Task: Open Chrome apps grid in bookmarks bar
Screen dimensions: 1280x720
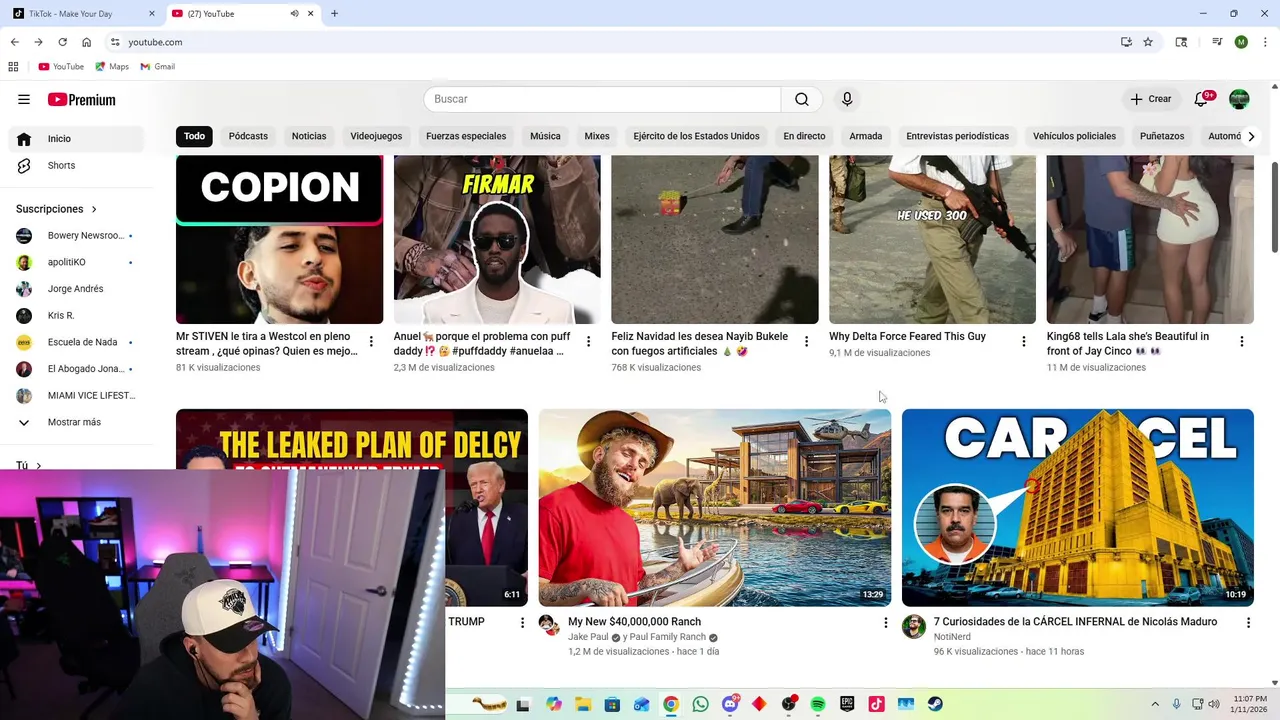Action: pyautogui.click(x=13, y=67)
